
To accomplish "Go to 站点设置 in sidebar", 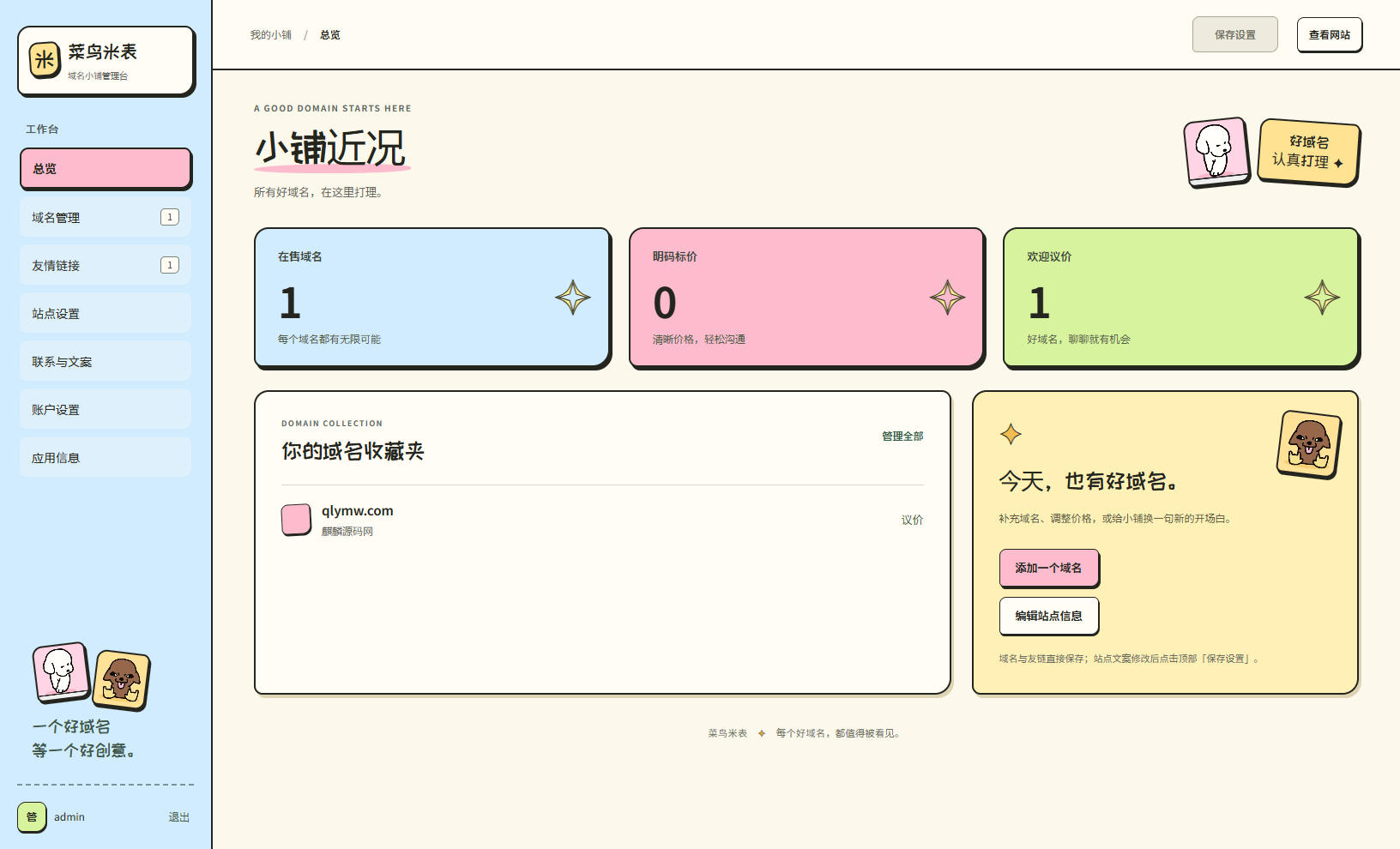I will click(x=106, y=313).
